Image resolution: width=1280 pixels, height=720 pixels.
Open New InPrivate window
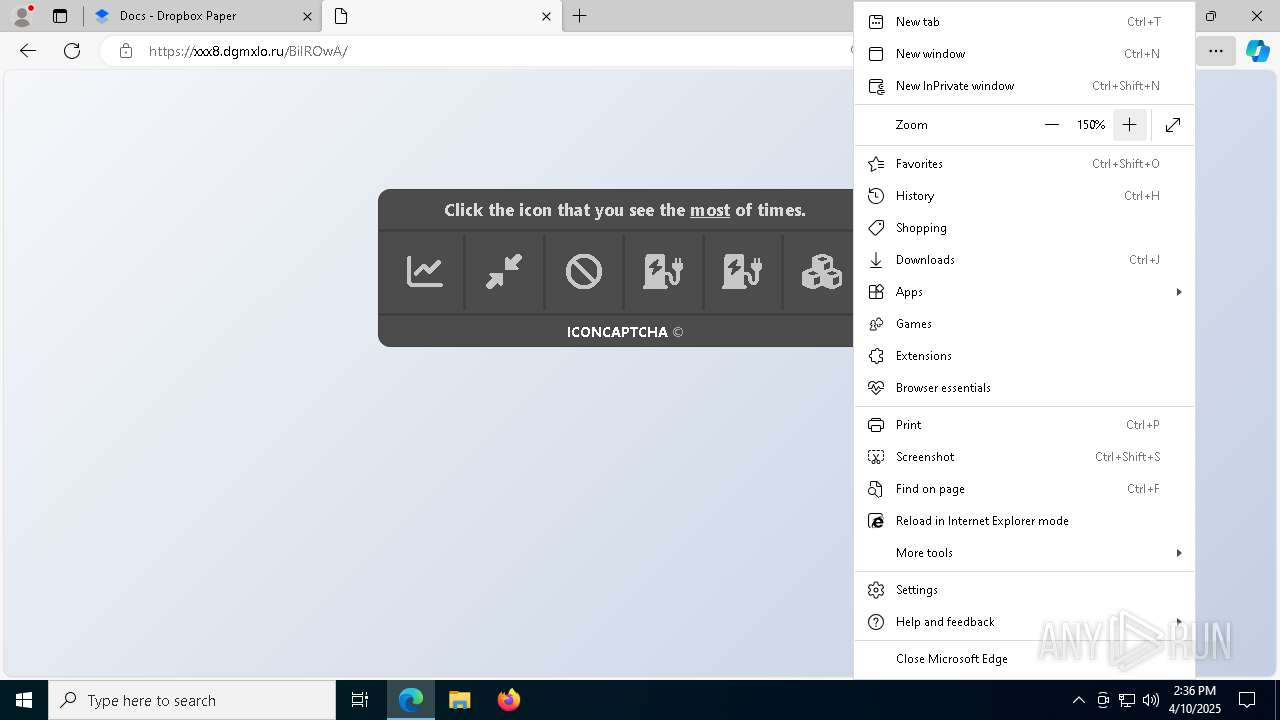pyautogui.click(x=1024, y=86)
